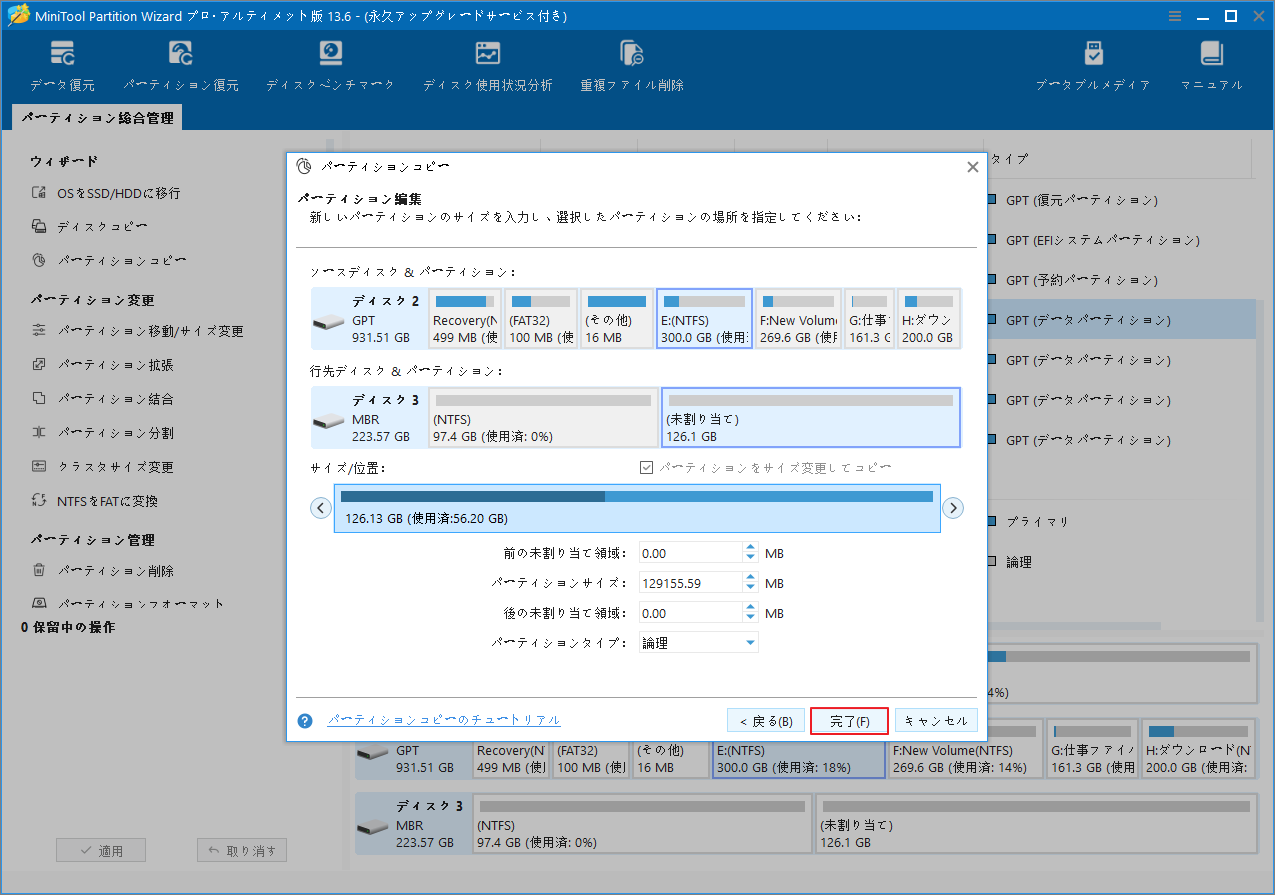This screenshot has width=1275, height=895.
Task: Select source partition (その他) 16 MB in dialog
Action: 617,318
